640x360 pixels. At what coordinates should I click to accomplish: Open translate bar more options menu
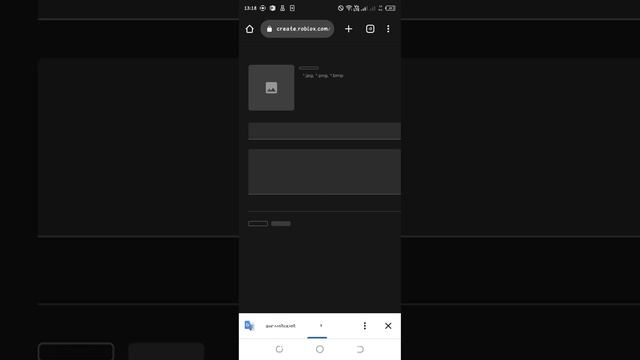point(365,326)
